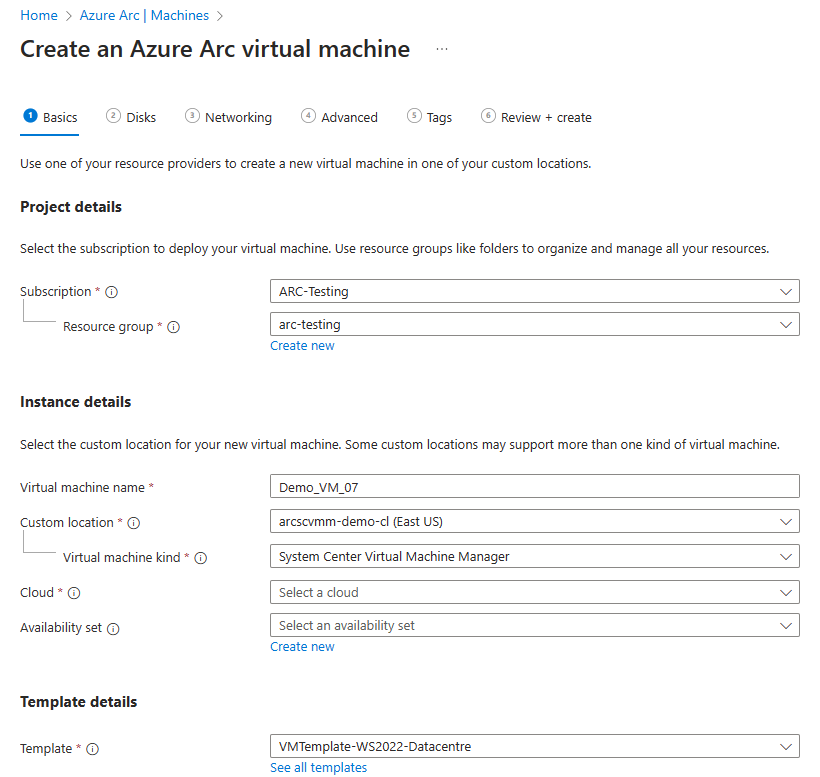This screenshot has width=820, height=777.
Task: Click the Template details heading
Action: (x=78, y=702)
